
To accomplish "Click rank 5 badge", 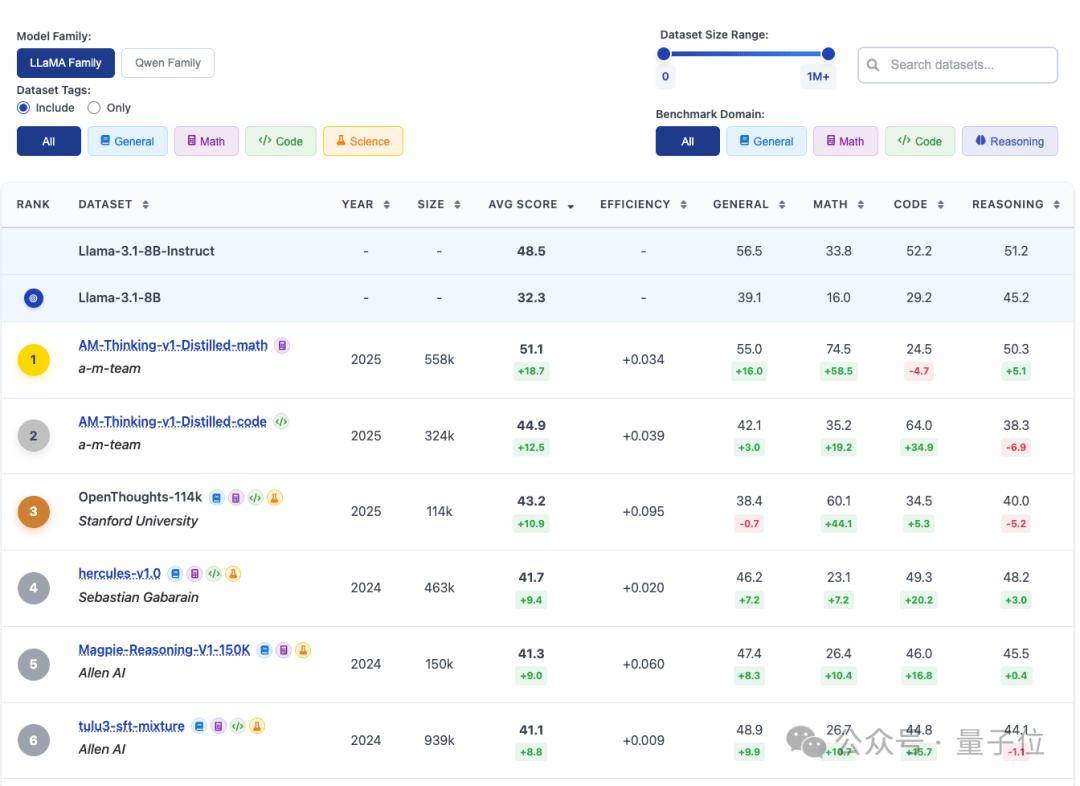I will 33,664.
